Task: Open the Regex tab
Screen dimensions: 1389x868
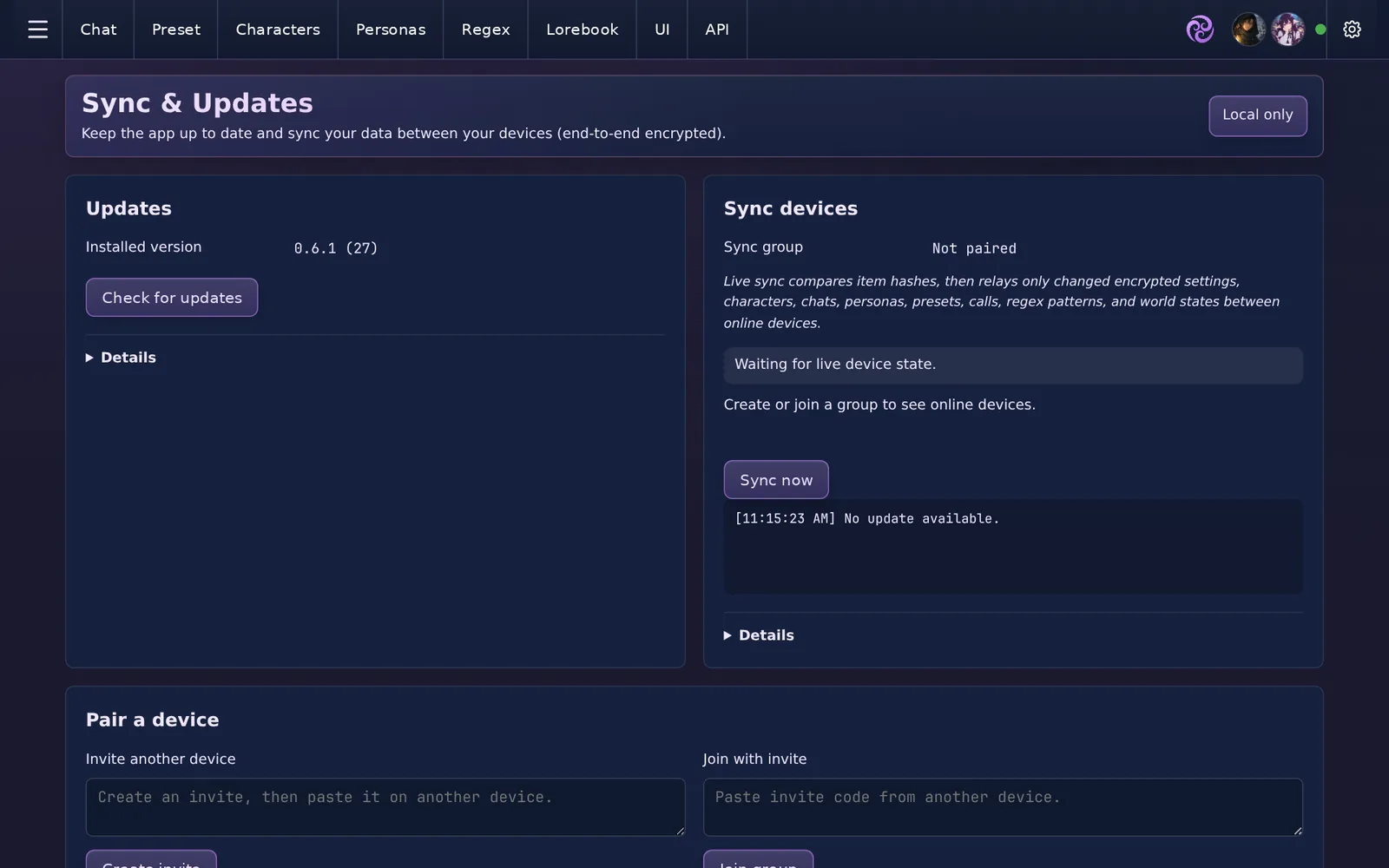Action: pos(485,30)
